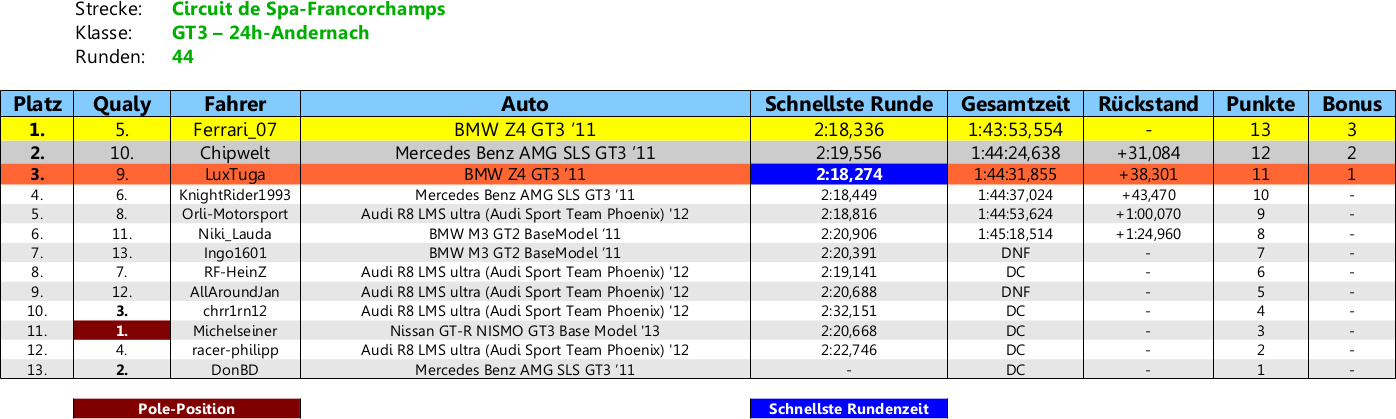Click the total time 1:44:53,624

[1016, 214]
